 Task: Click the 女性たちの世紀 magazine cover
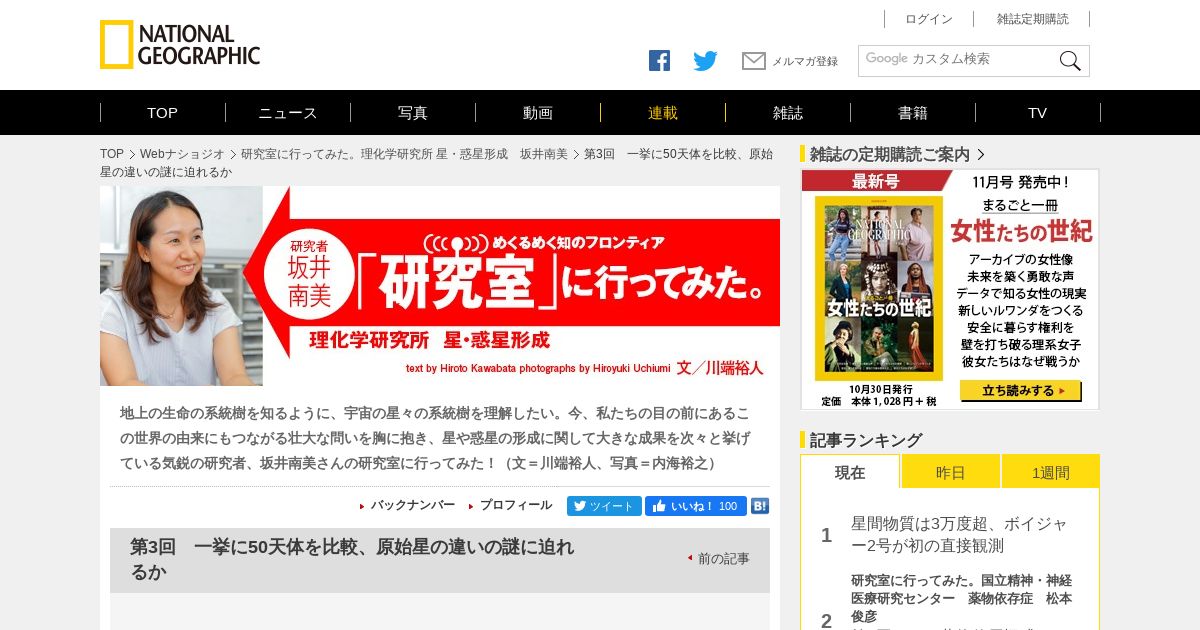(x=879, y=288)
